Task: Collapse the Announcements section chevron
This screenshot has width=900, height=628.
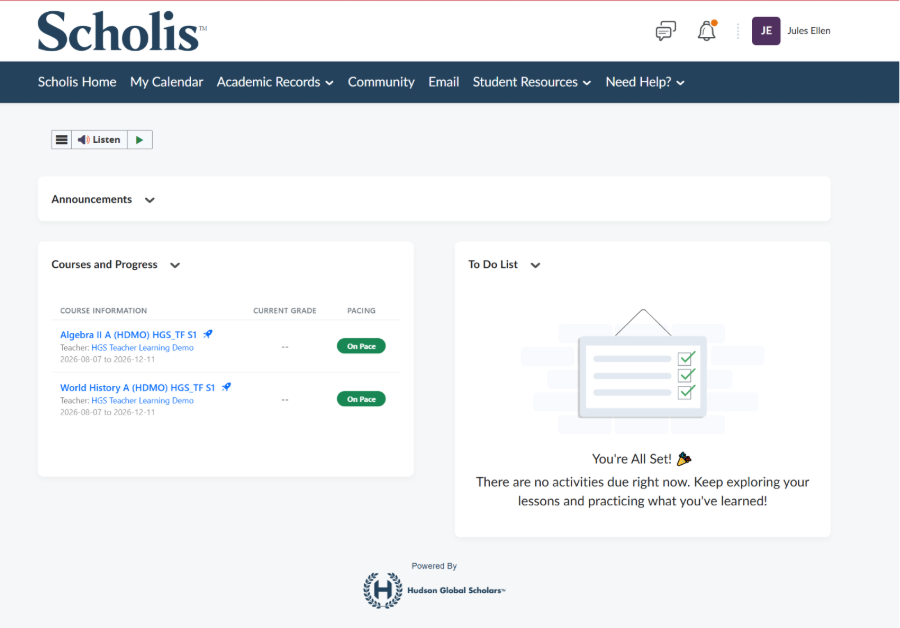Action: coord(150,200)
